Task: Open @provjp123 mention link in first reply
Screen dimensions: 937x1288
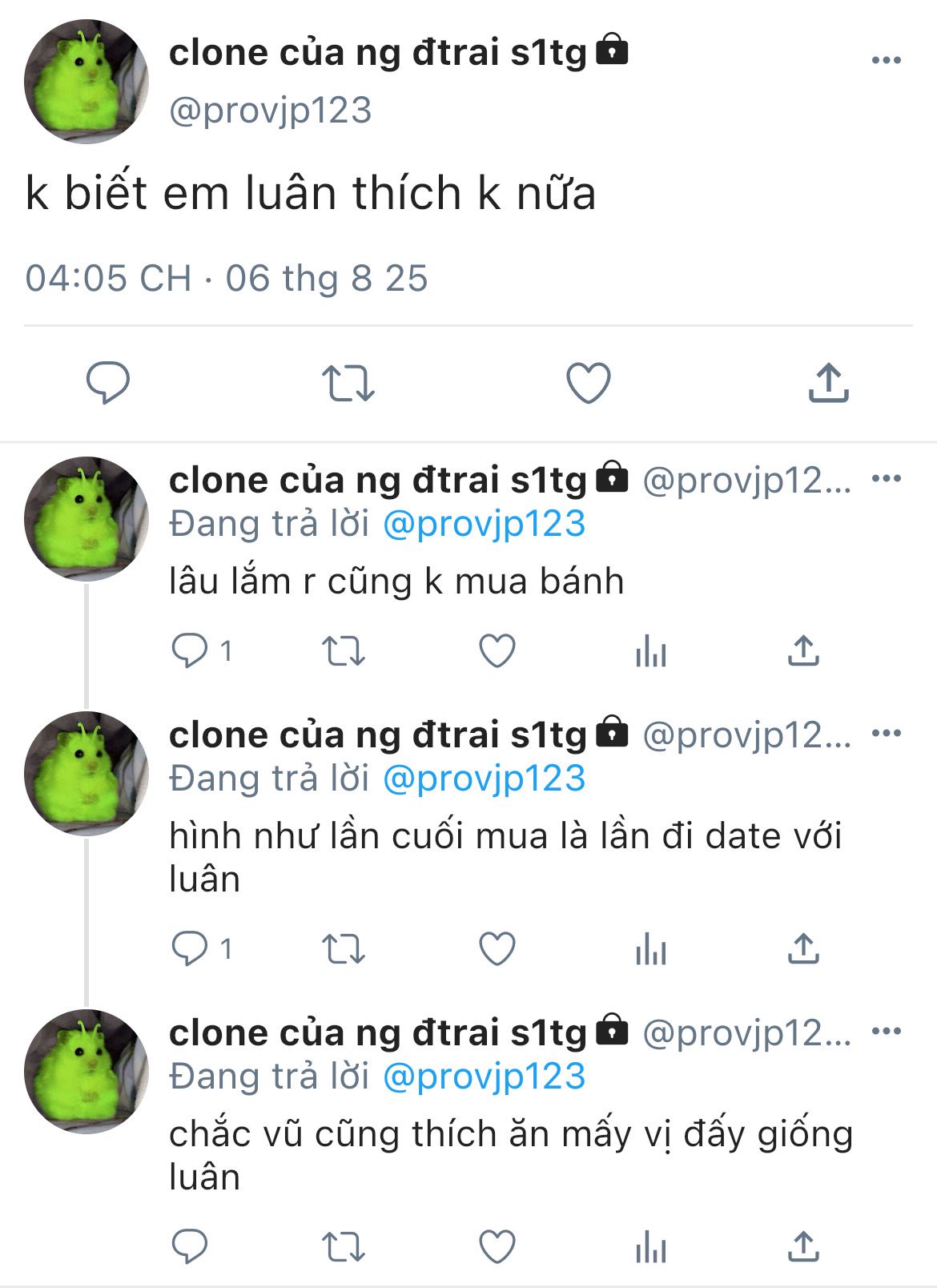Action: click(x=485, y=524)
